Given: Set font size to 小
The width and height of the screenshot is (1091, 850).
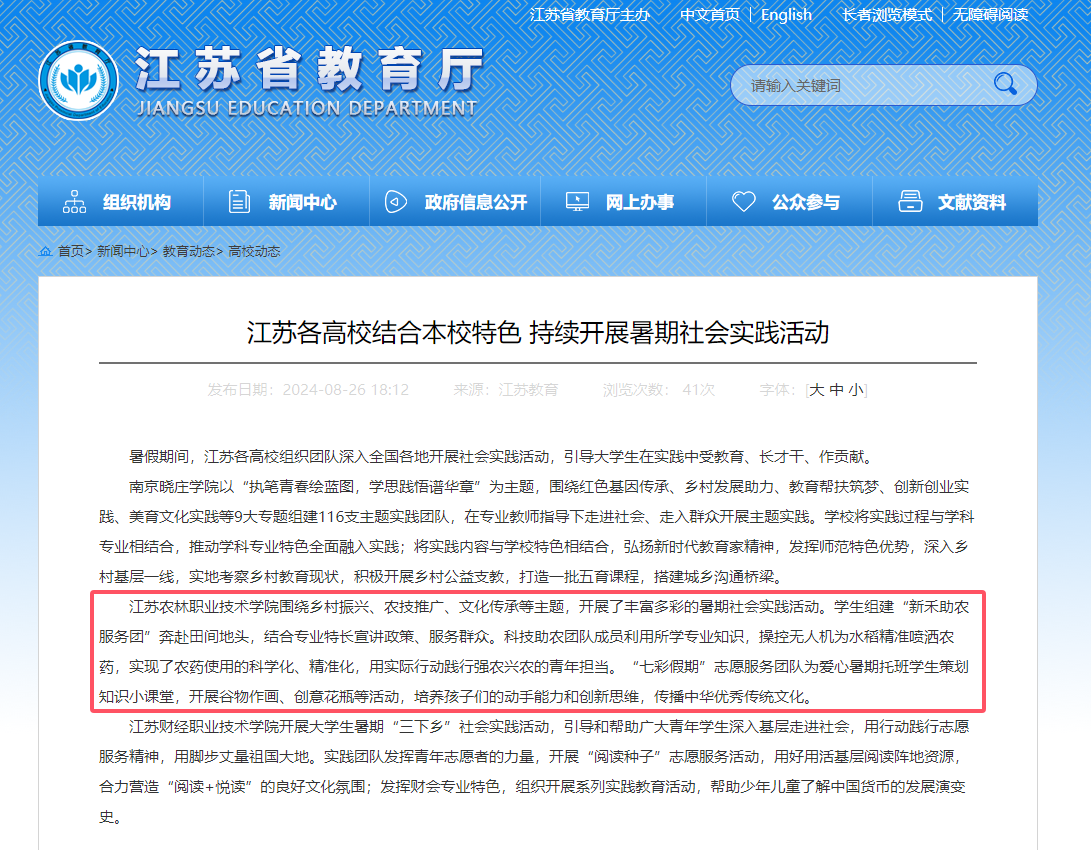Looking at the screenshot, I should (x=855, y=390).
